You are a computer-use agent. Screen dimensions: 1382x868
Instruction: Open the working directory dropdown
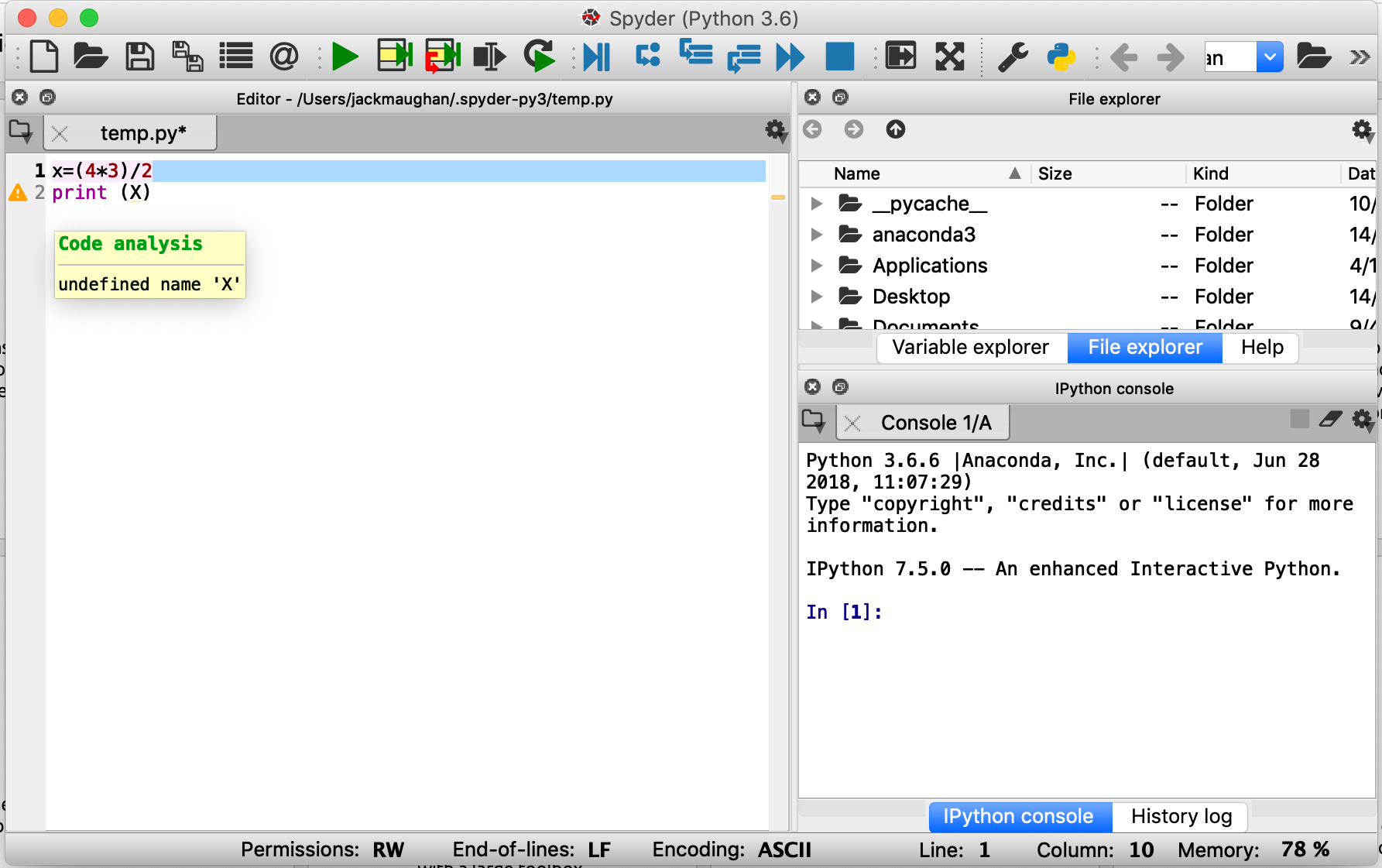tap(1270, 57)
